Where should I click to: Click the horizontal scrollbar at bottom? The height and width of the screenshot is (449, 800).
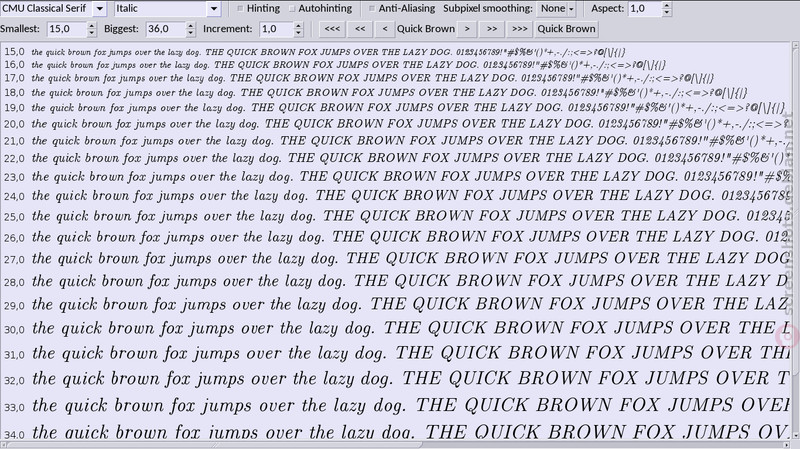click(395, 444)
